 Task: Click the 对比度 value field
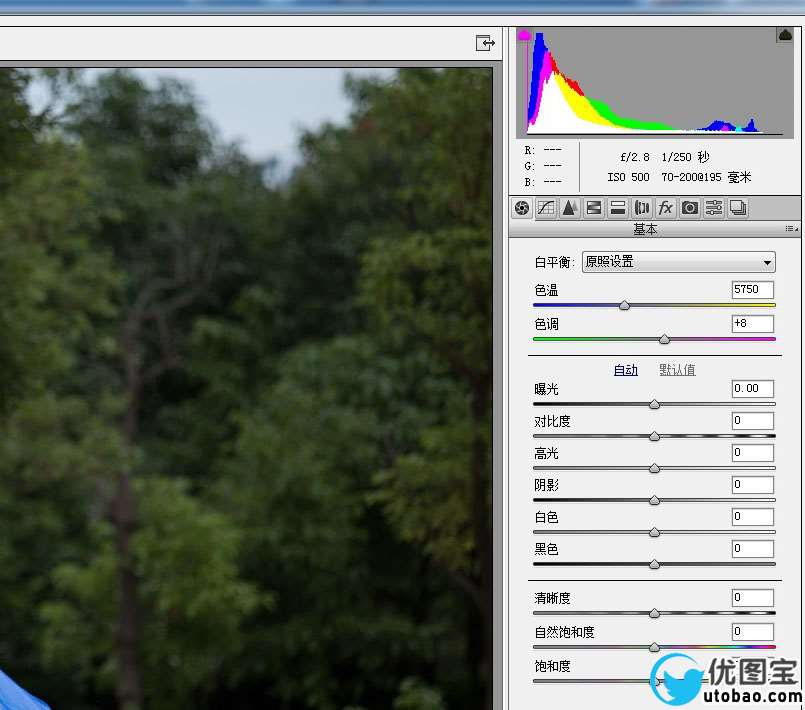[x=753, y=421]
